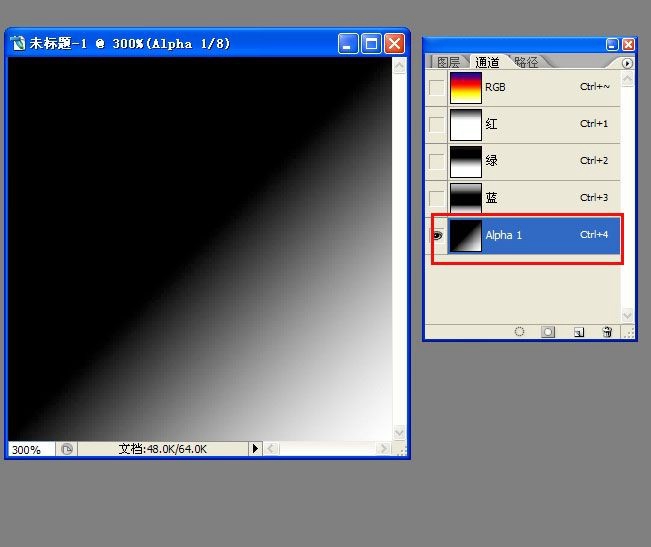The height and width of the screenshot is (547, 651).
Task: Create new channel icon
Action: pos(579,332)
